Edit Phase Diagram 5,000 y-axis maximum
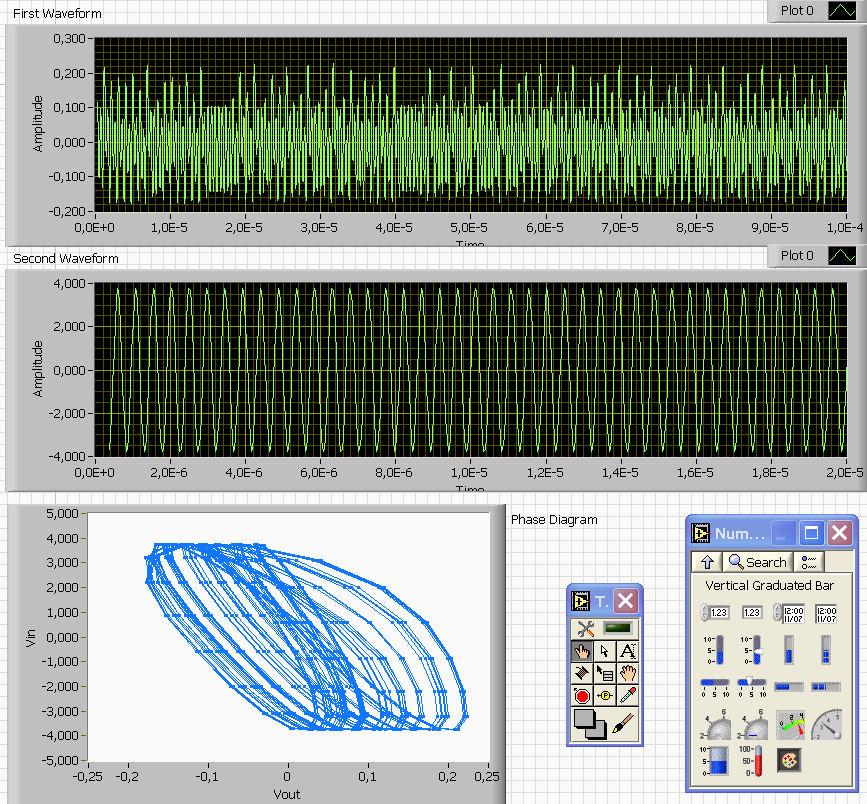Image resolution: width=867 pixels, height=804 pixels. (62, 514)
